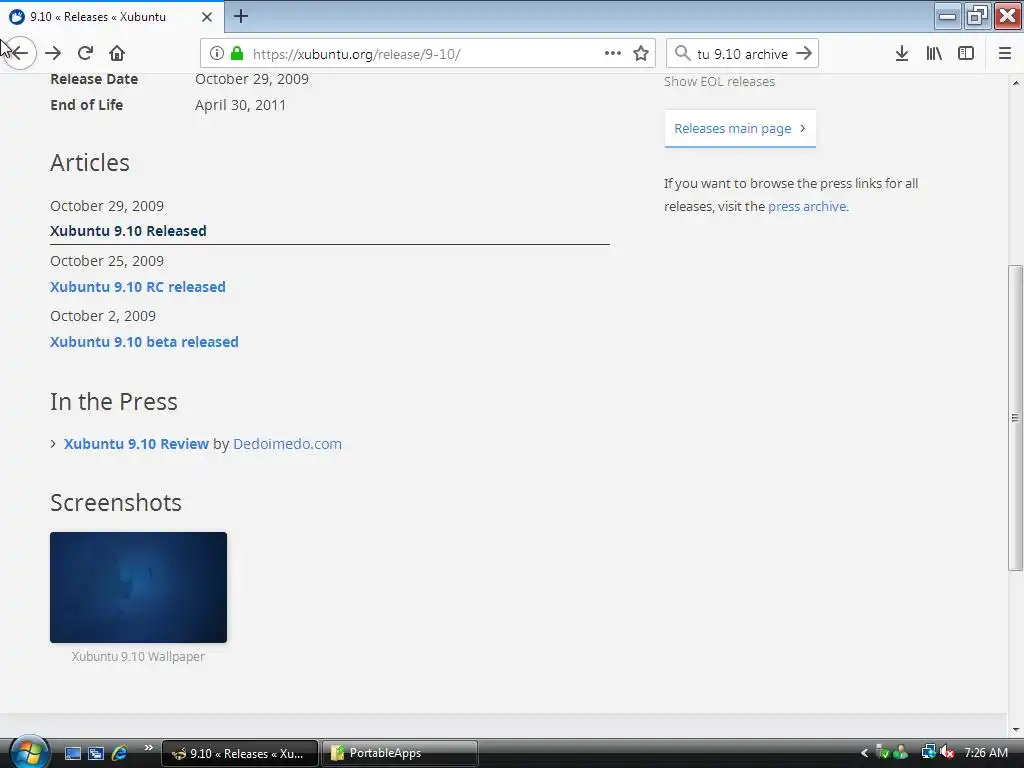1024x768 pixels.
Task: Click Switch between windows quick launch icon
Action: (x=96, y=753)
